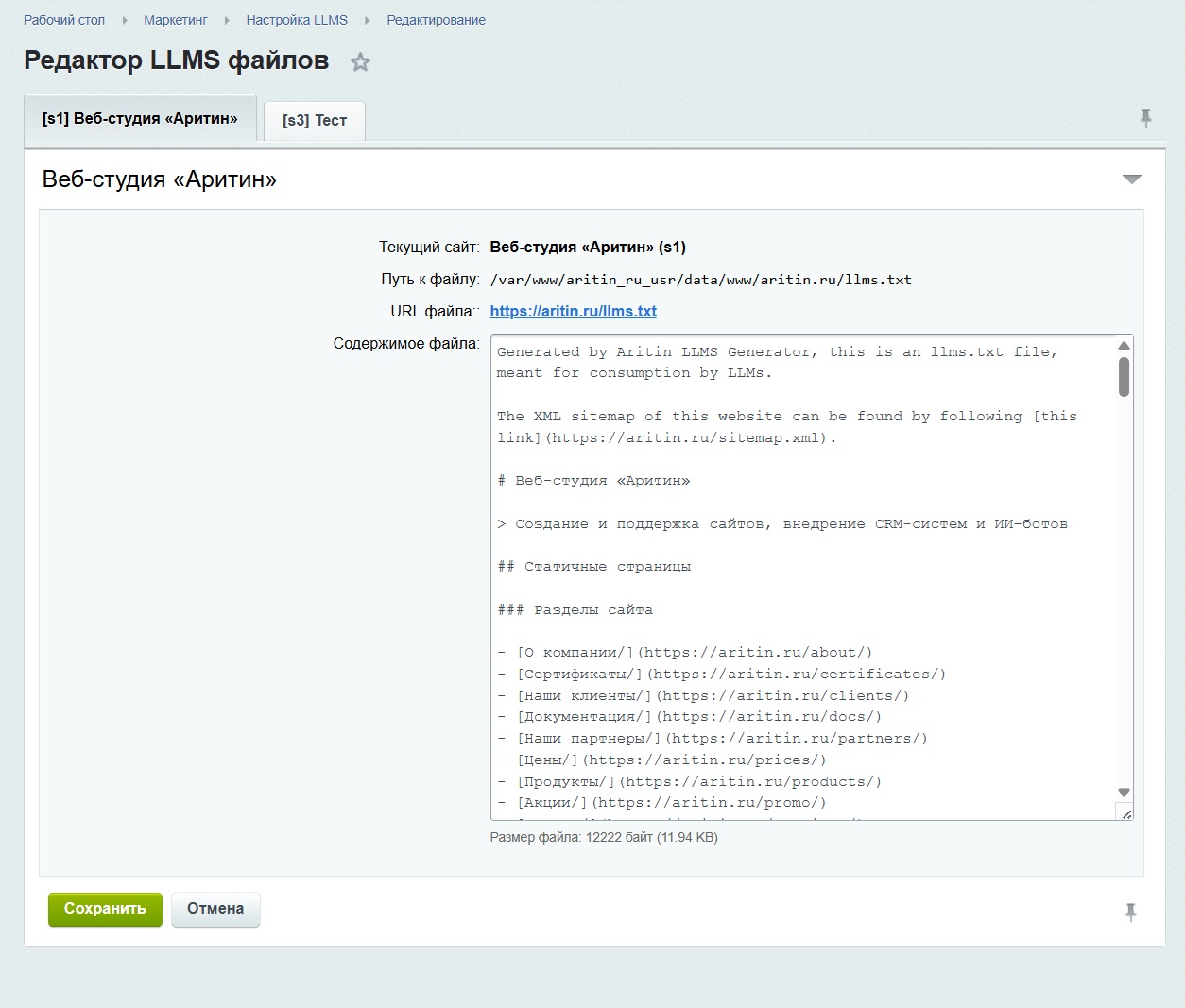Click the text area scrollbar down arrow
Image resolution: width=1185 pixels, height=1008 pixels.
(x=1124, y=793)
